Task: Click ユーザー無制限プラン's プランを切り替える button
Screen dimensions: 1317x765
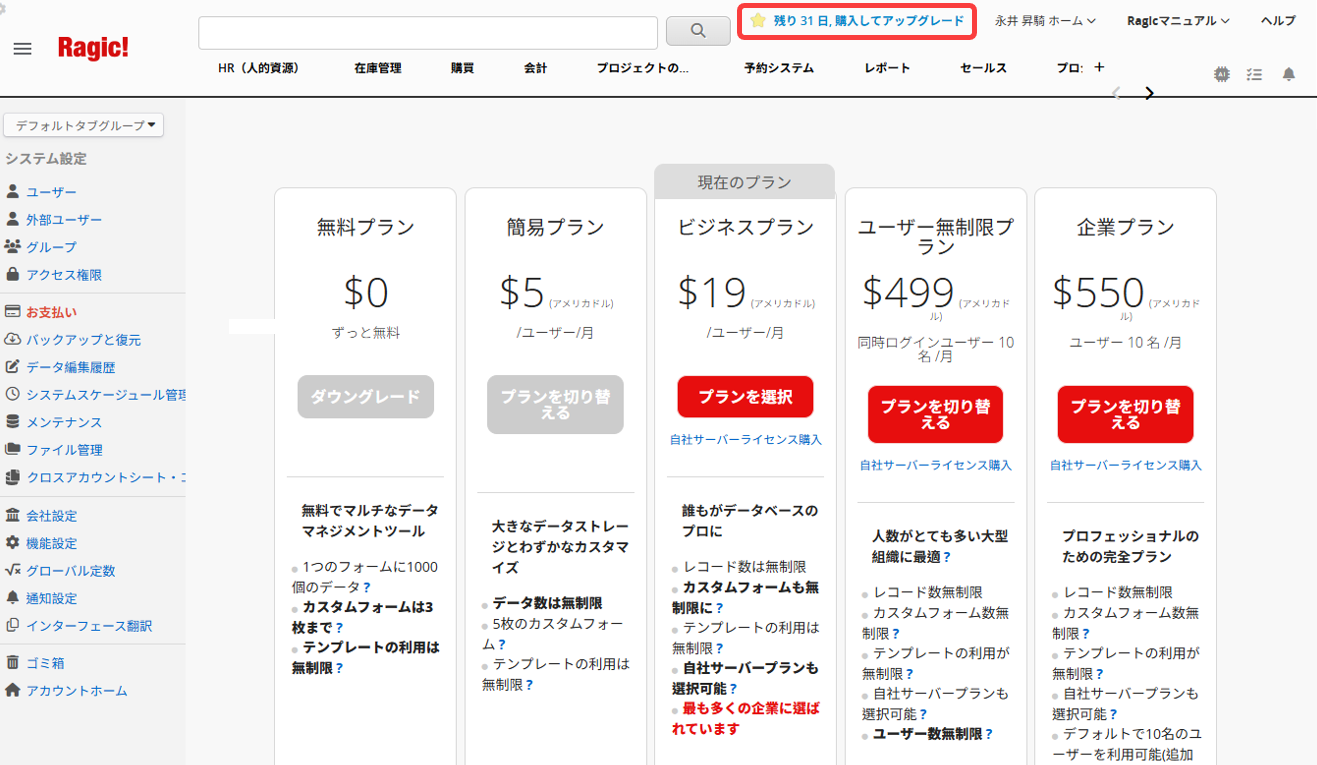Action: tap(935, 414)
